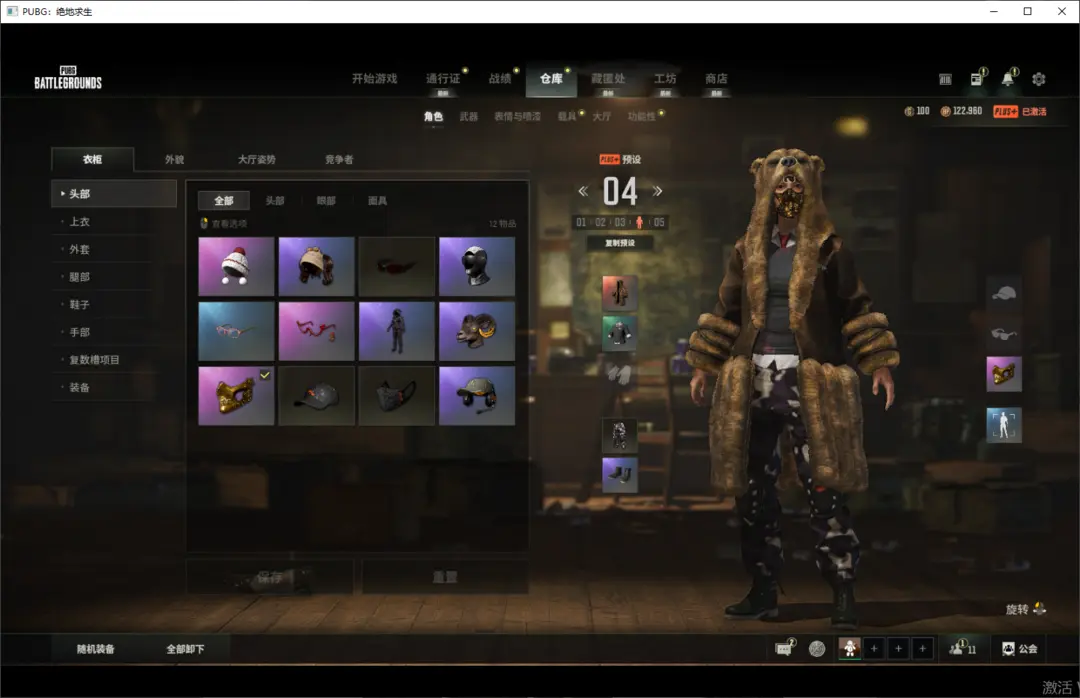
Task: Switch to the 竞争者 contender tab
Action: point(339,159)
